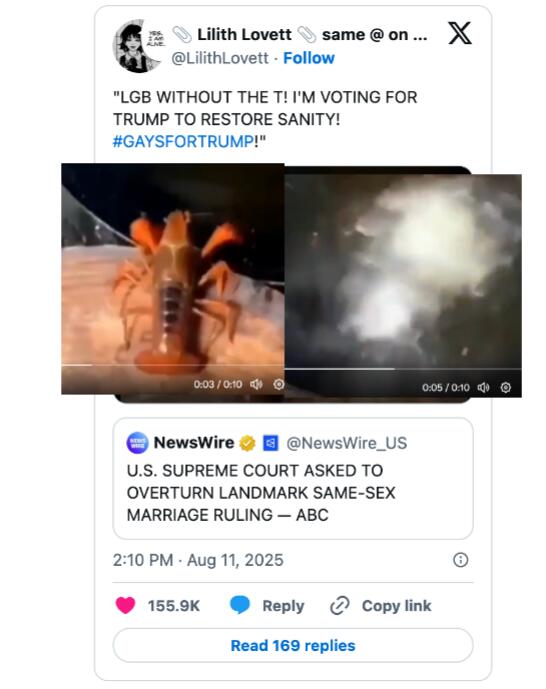Click the tweet info icon

(x=460, y=560)
